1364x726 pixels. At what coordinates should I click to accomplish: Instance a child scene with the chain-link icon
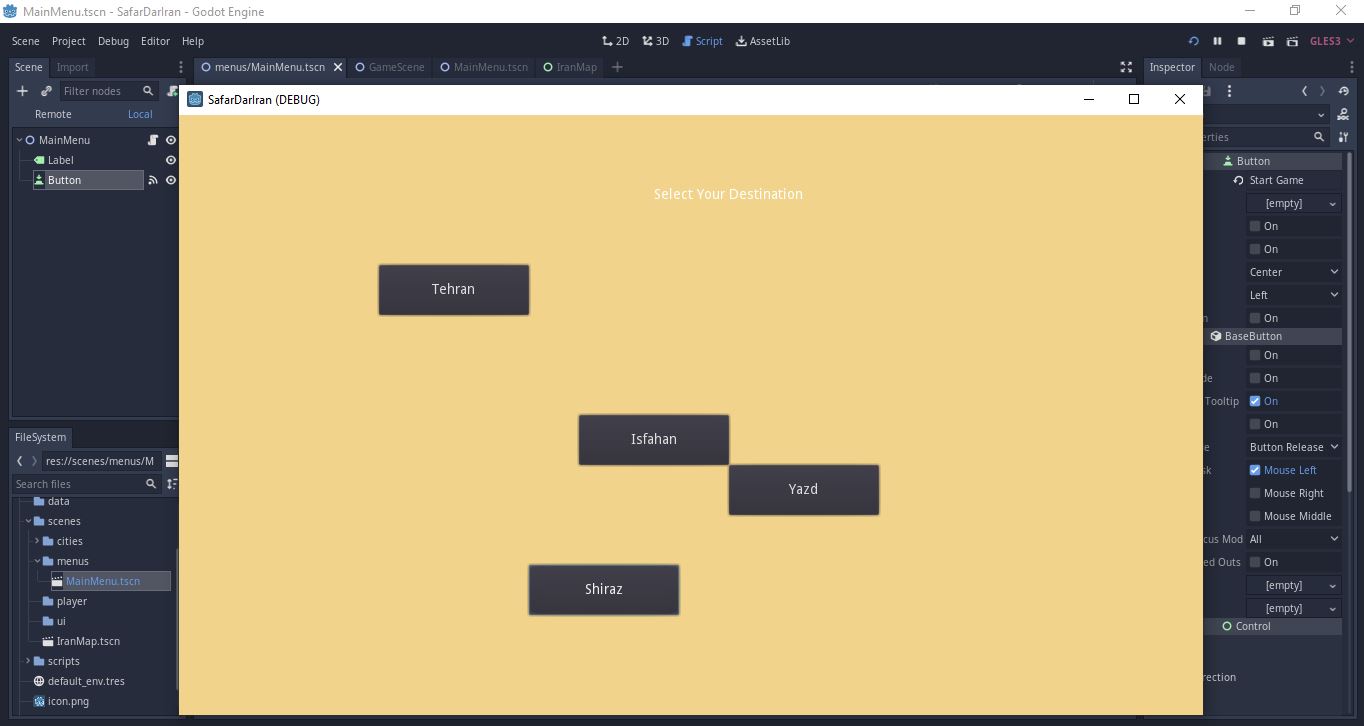click(x=46, y=91)
